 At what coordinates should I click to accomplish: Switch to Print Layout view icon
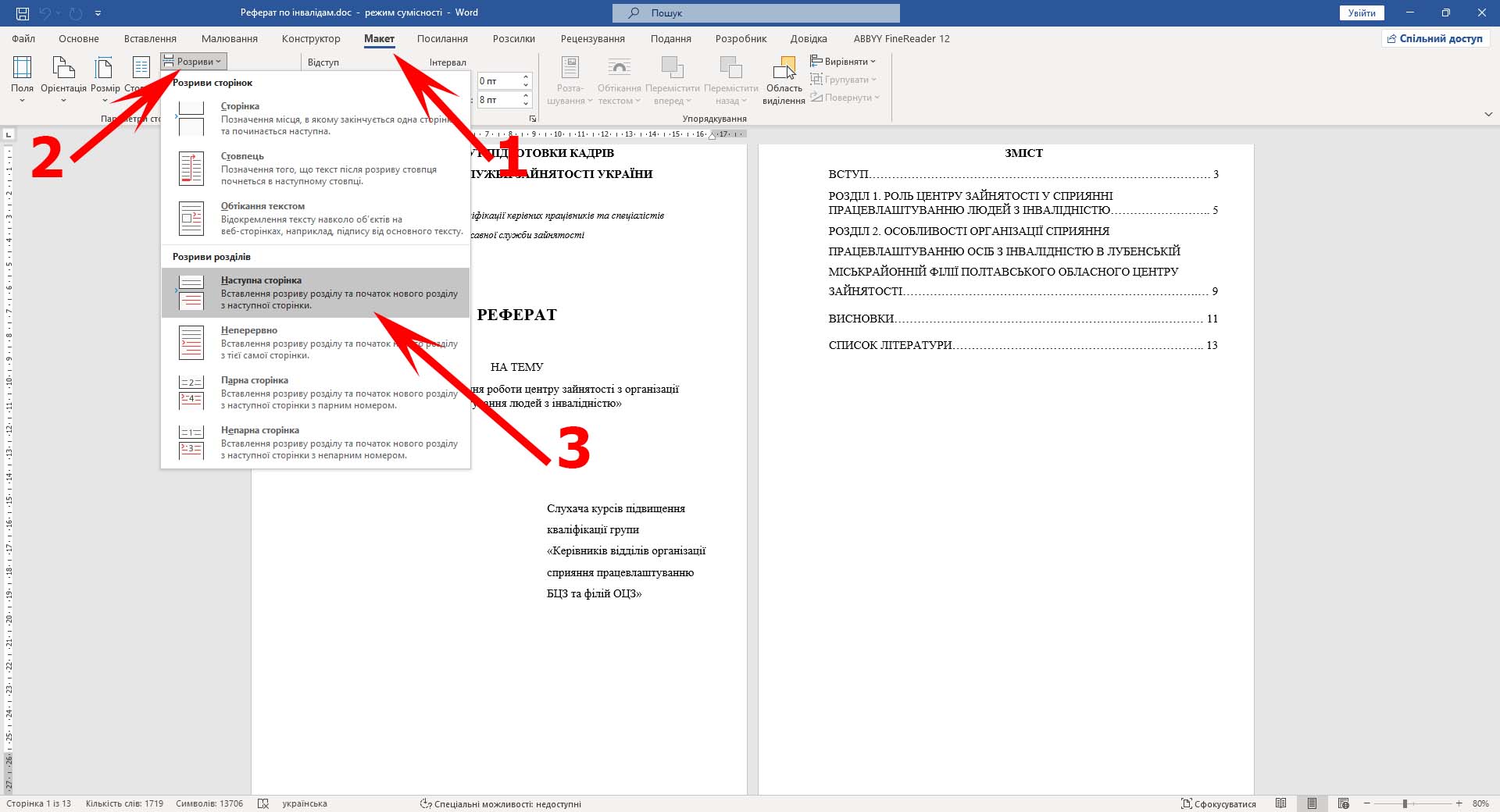pyautogui.click(x=1312, y=803)
